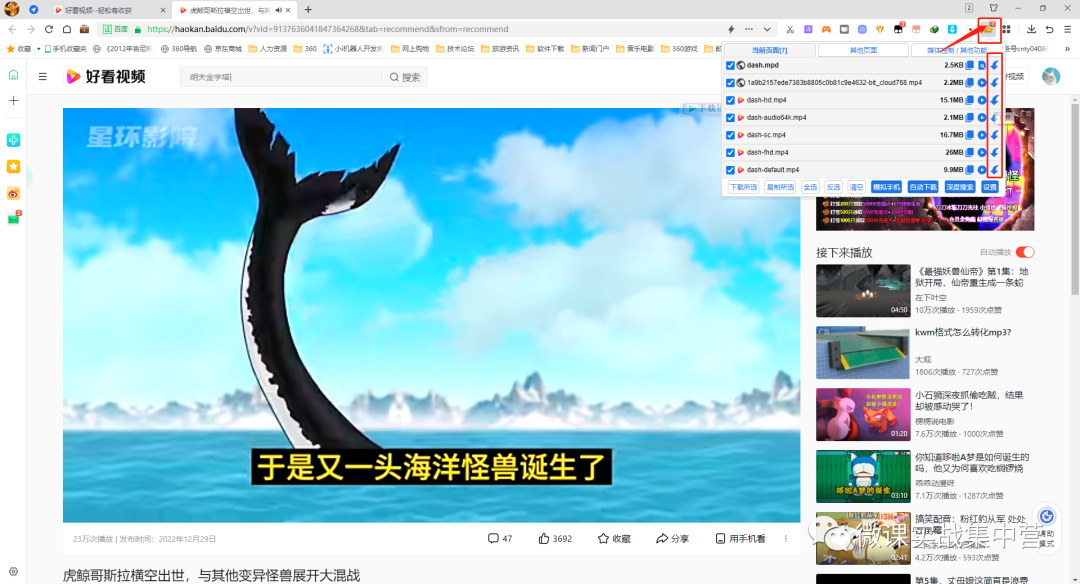1080x584 pixels.
Task: Open a new browser tab
Action: pos(308,10)
